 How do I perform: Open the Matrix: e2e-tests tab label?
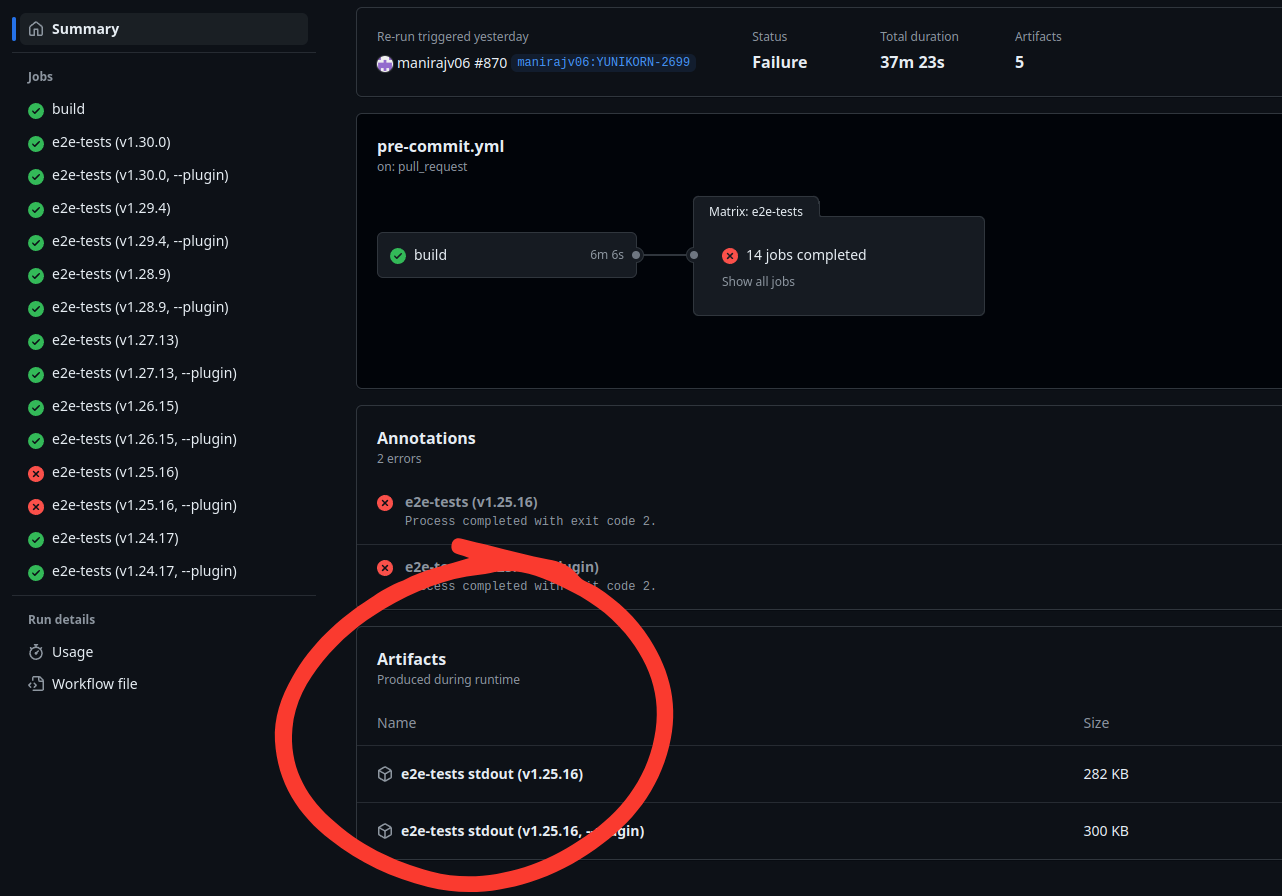[x=755, y=211]
